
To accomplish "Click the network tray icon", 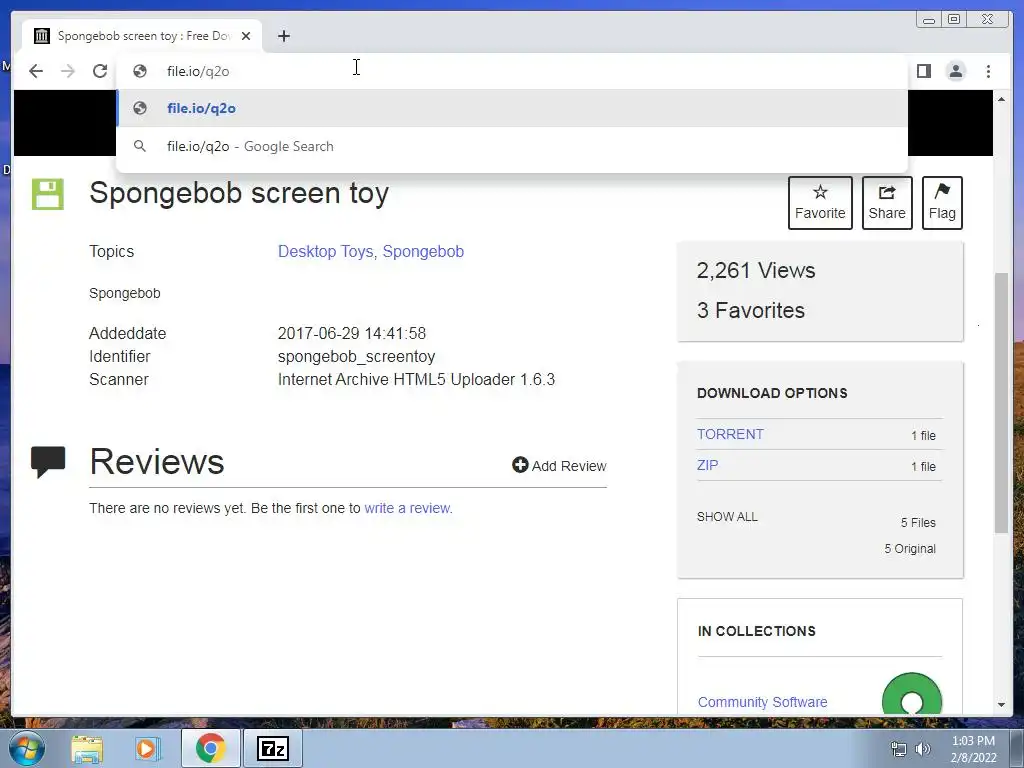I will [x=899, y=749].
